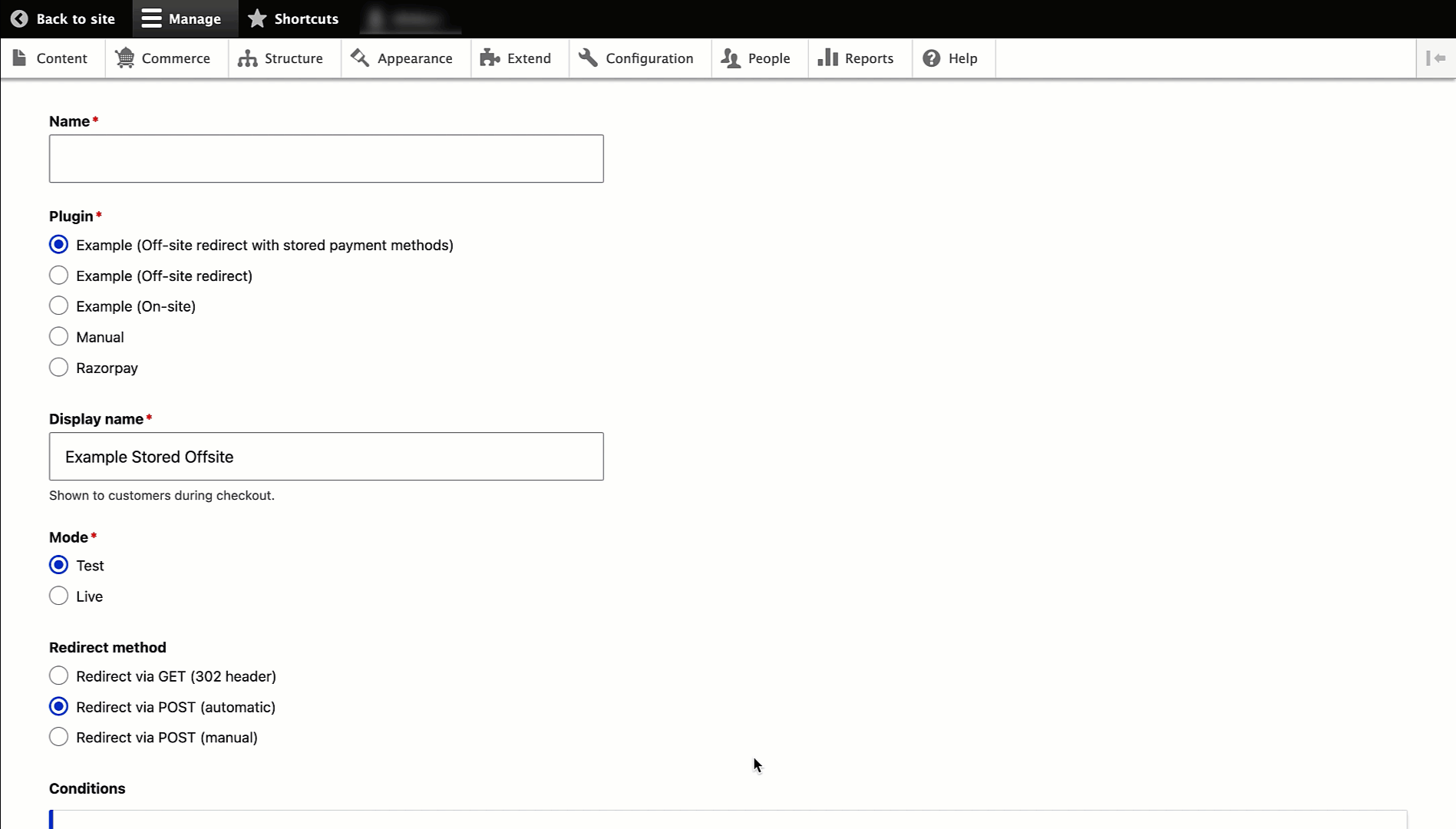Focus the Name text field
The width and height of the screenshot is (1456, 829).
pos(326,159)
